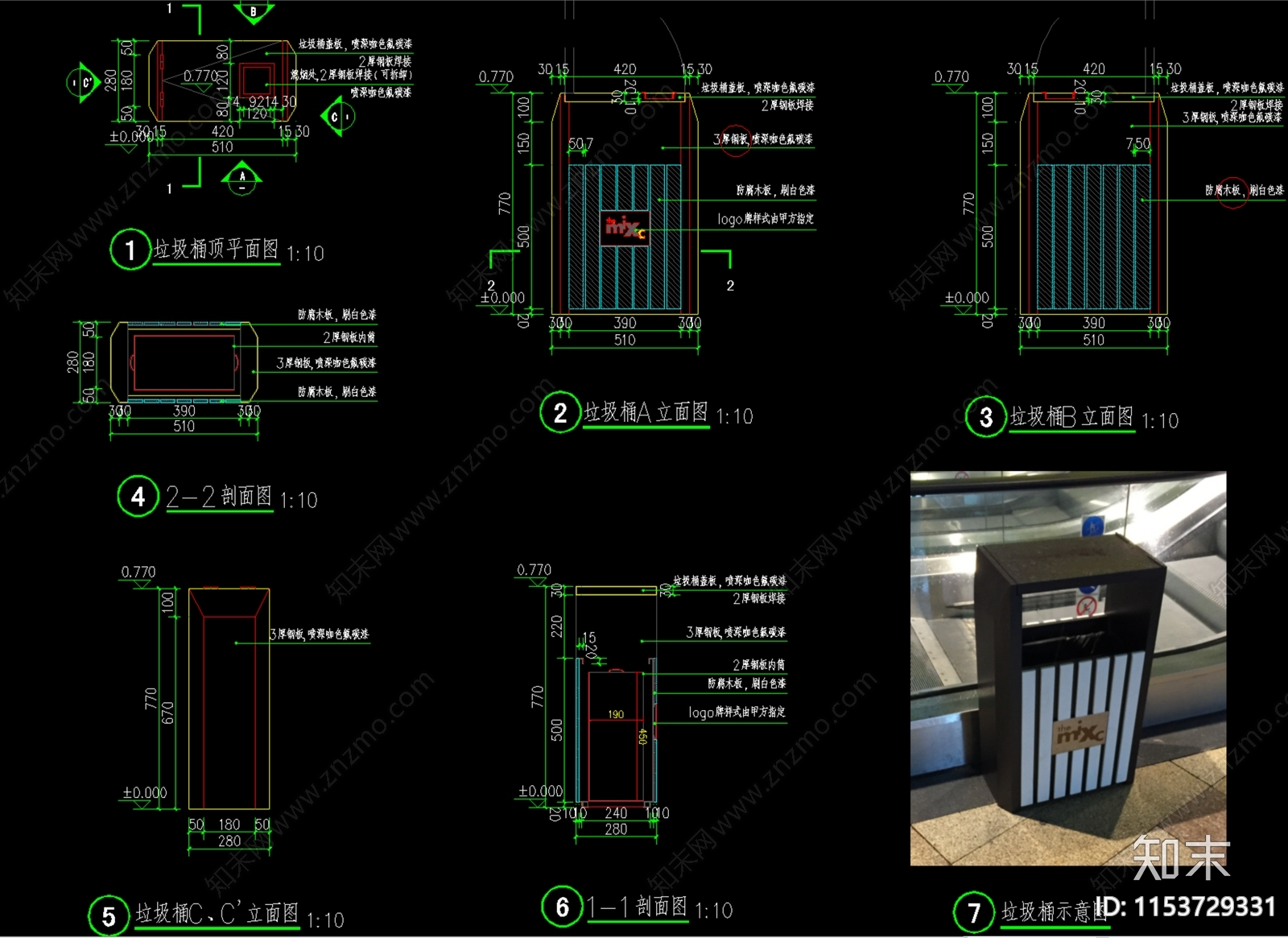Select the 1:10 scale beside 垃圾桶B立面图

coord(1160,421)
